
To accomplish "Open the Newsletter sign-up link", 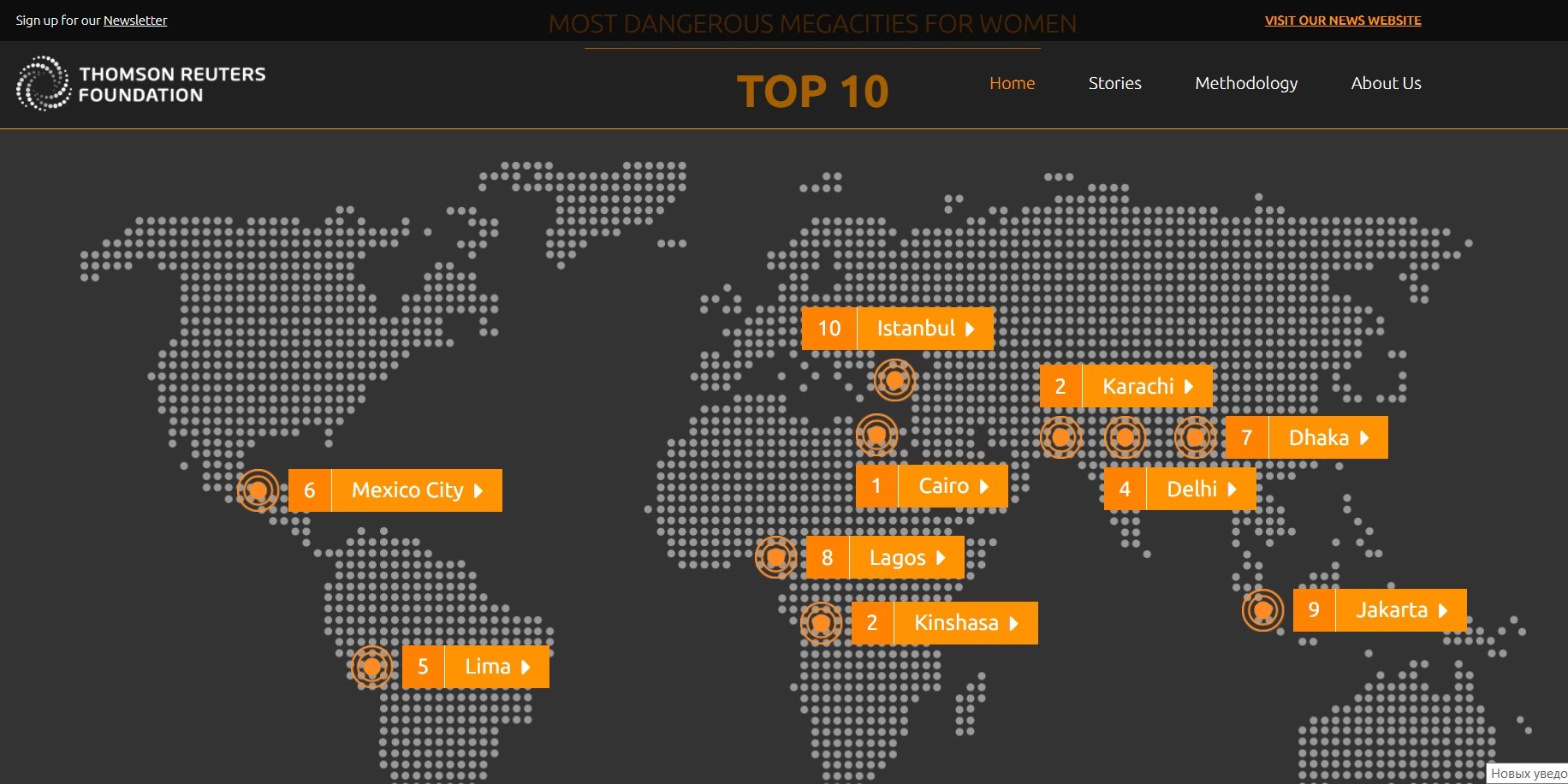I will coord(135,21).
